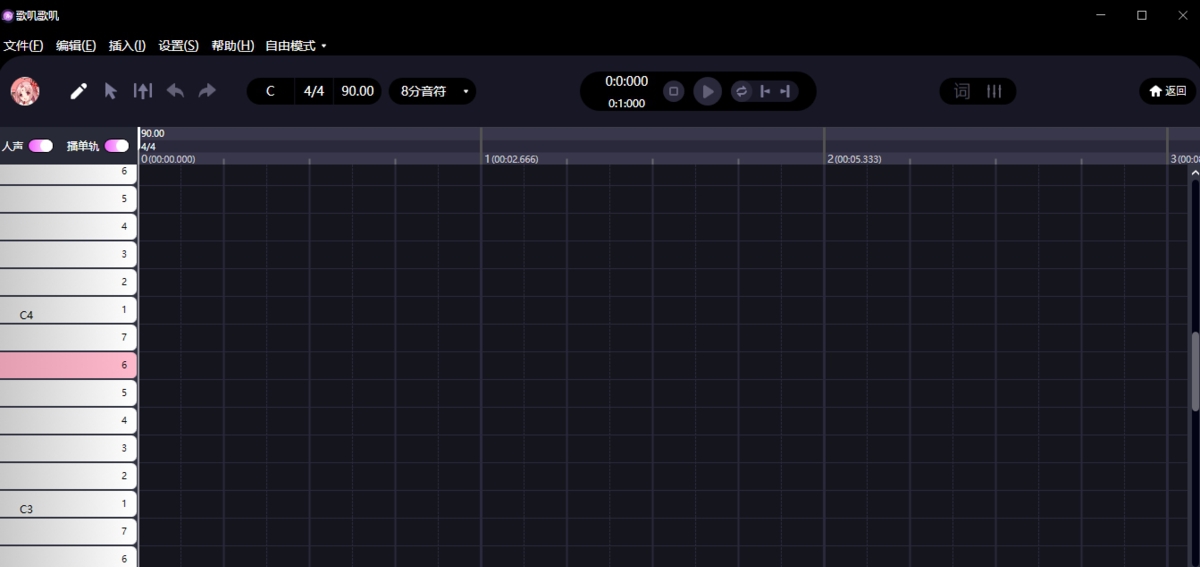Click the key signature C field
Screen dimensions: 1200x567
click(270, 91)
